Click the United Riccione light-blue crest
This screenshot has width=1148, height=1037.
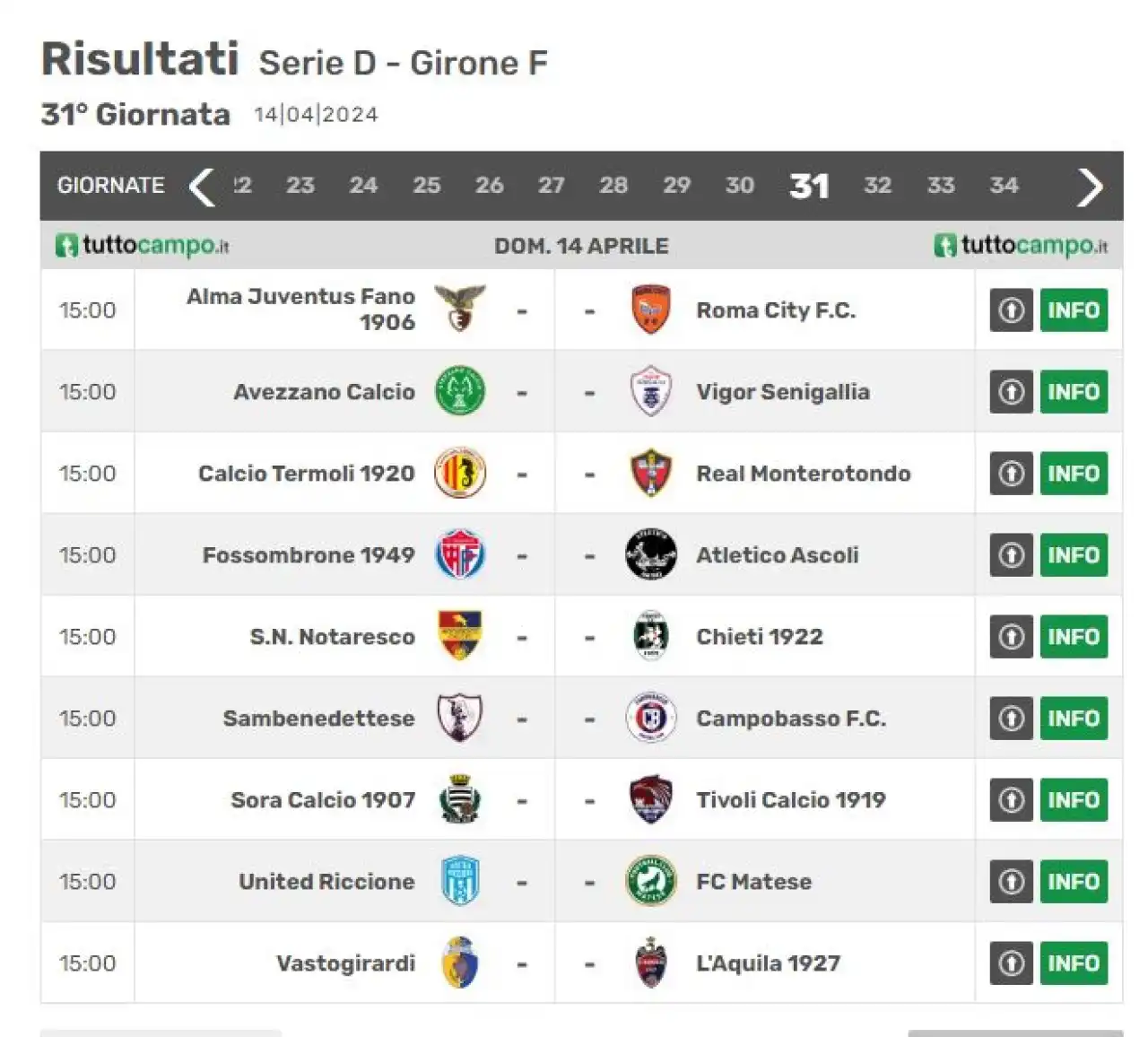pyautogui.click(x=460, y=881)
